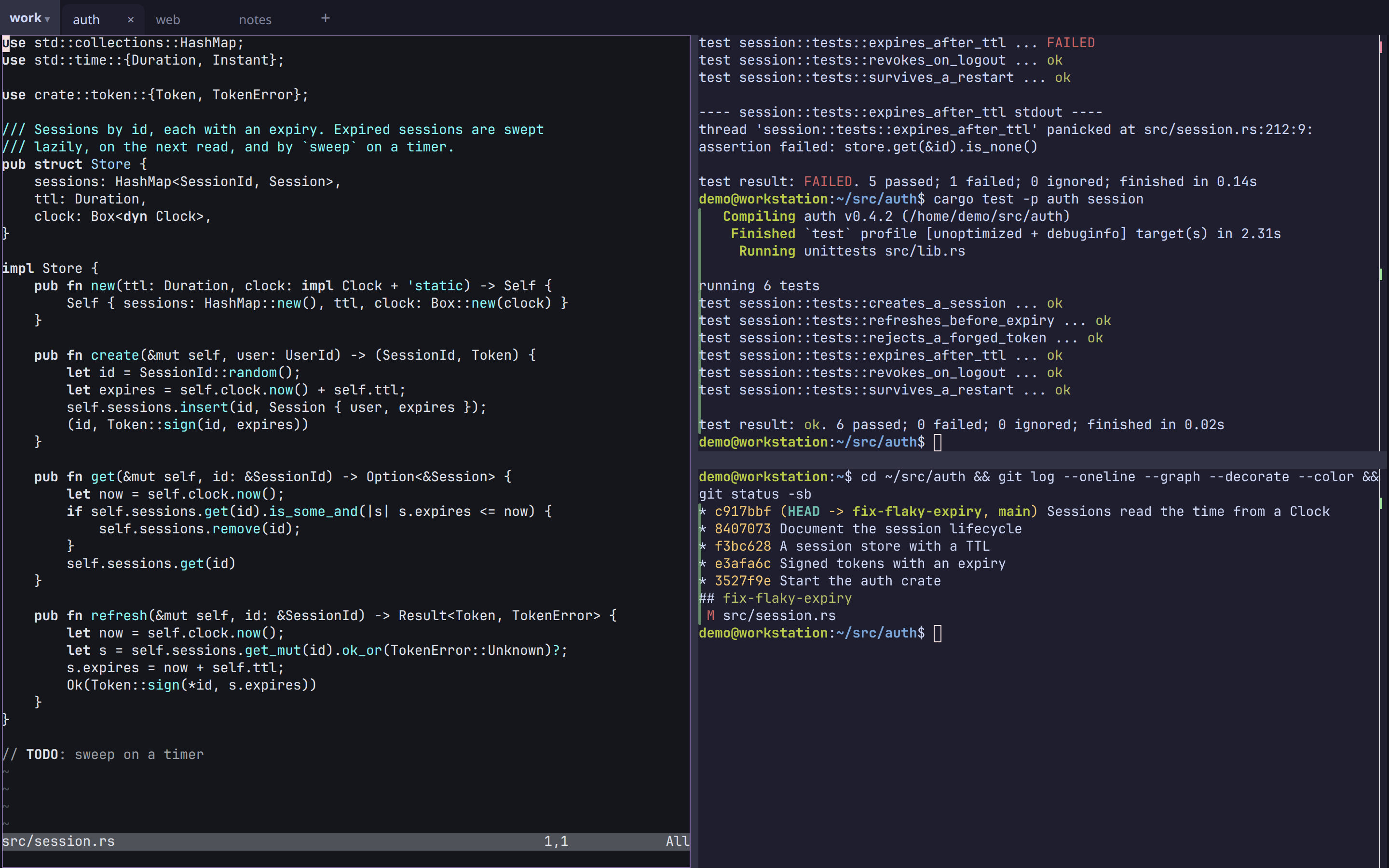
Task: Click commit hash 8407073
Action: (x=743, y=529)
